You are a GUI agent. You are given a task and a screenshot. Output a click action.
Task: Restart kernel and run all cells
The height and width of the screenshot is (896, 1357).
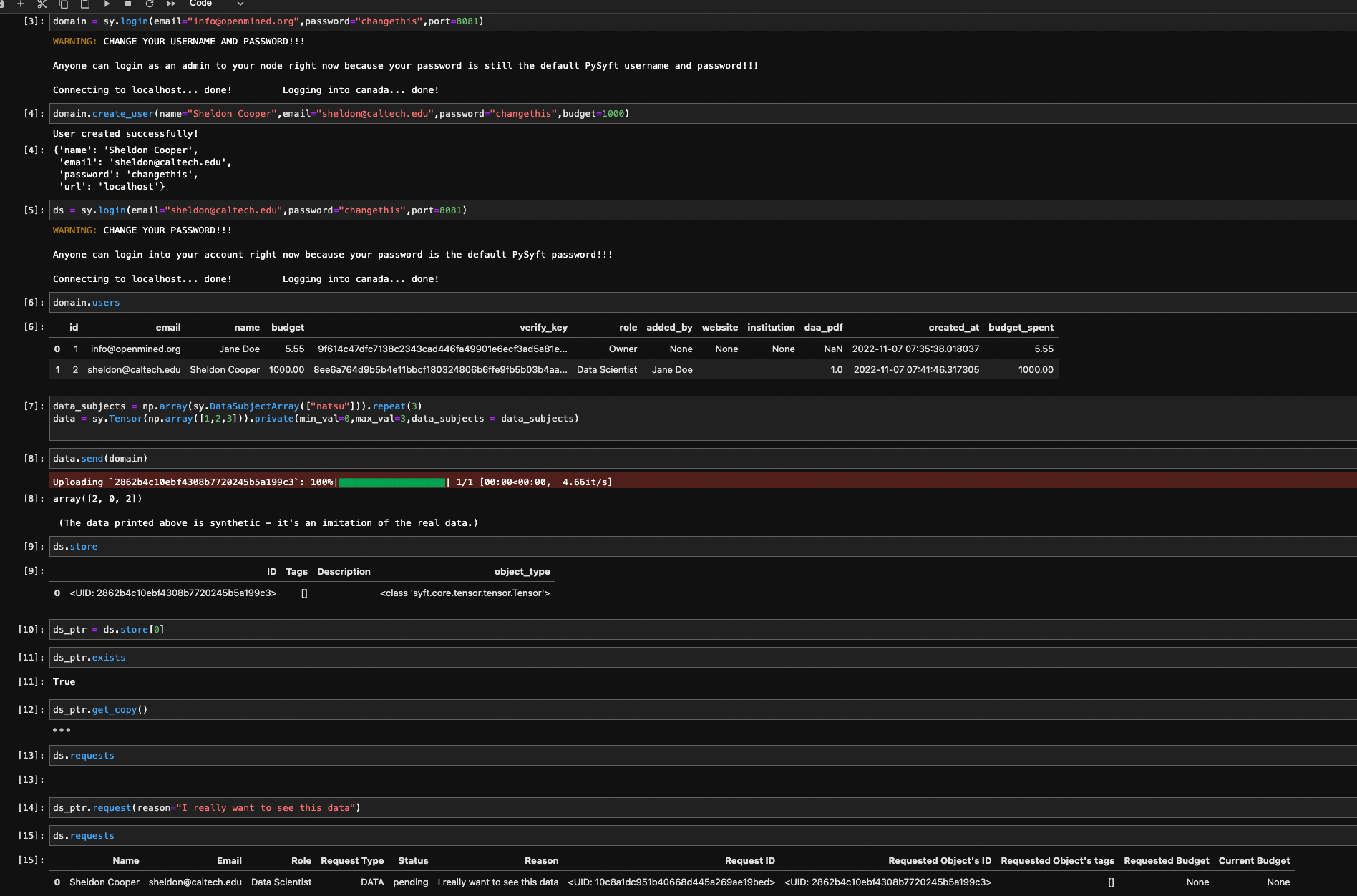point(170,4)
